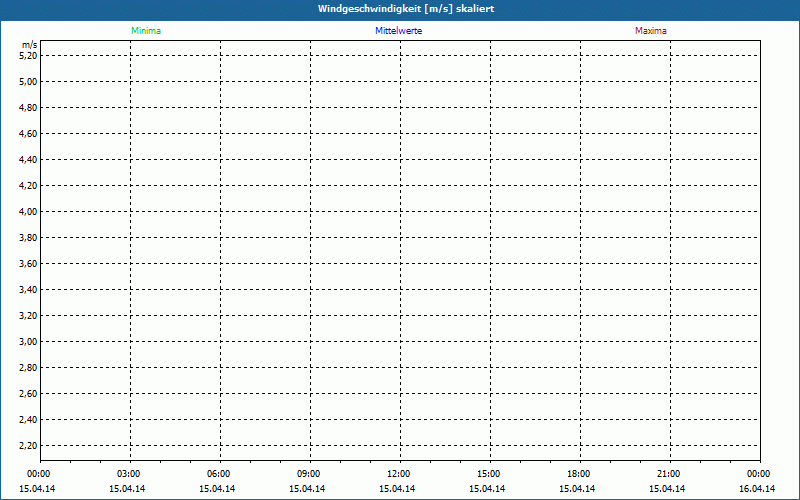Image resolution: width=800 pixels, height=500 pixels.
Task: Click the 2,60 y-axis value
Action: coord(28,394)
